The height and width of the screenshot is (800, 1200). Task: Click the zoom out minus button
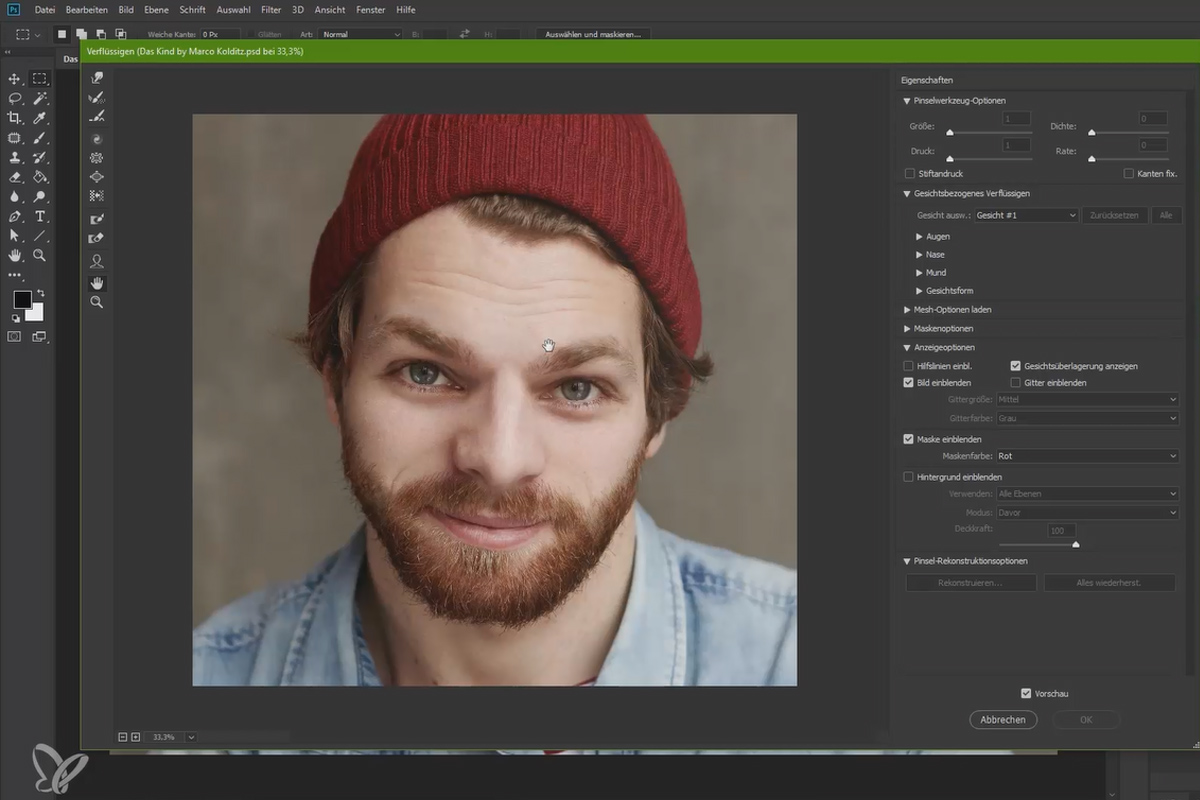(x=123, y=737)
